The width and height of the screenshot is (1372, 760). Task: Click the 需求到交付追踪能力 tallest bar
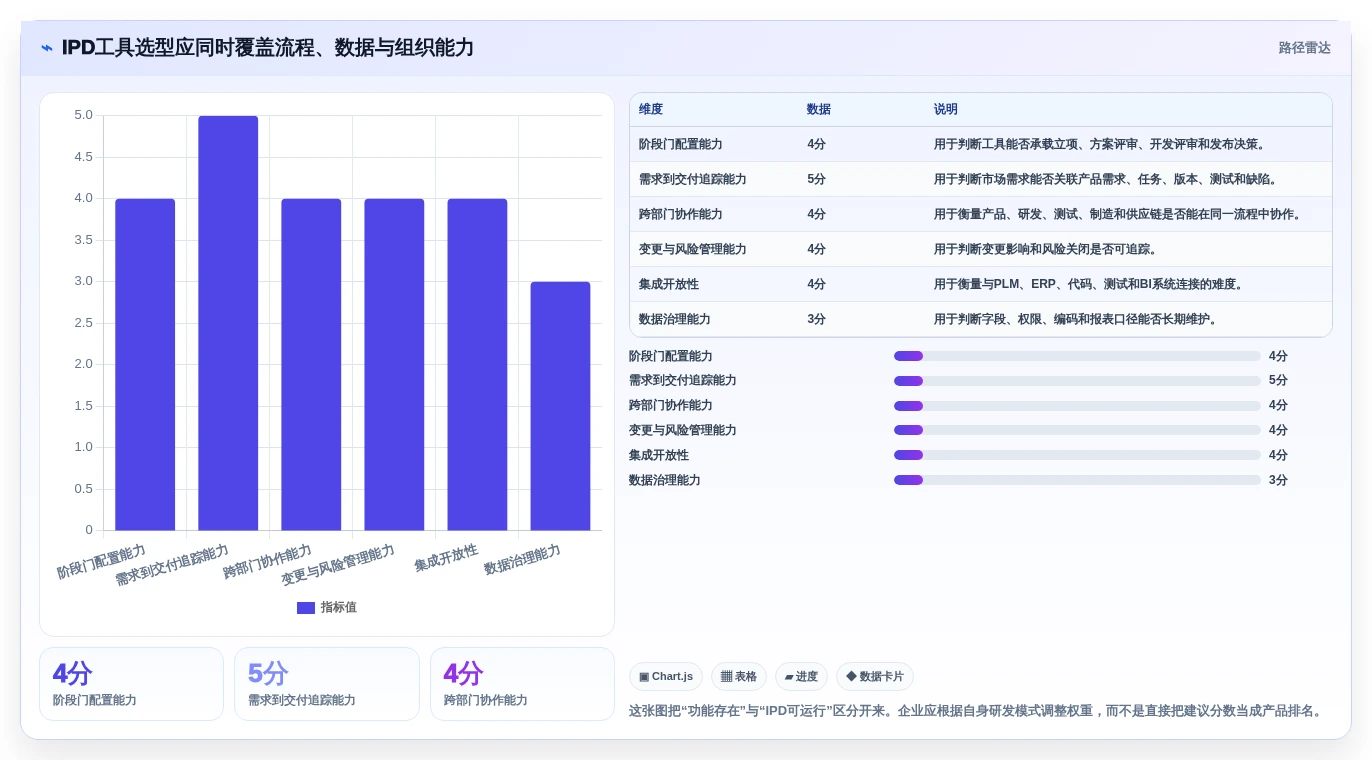coord(228,323)
